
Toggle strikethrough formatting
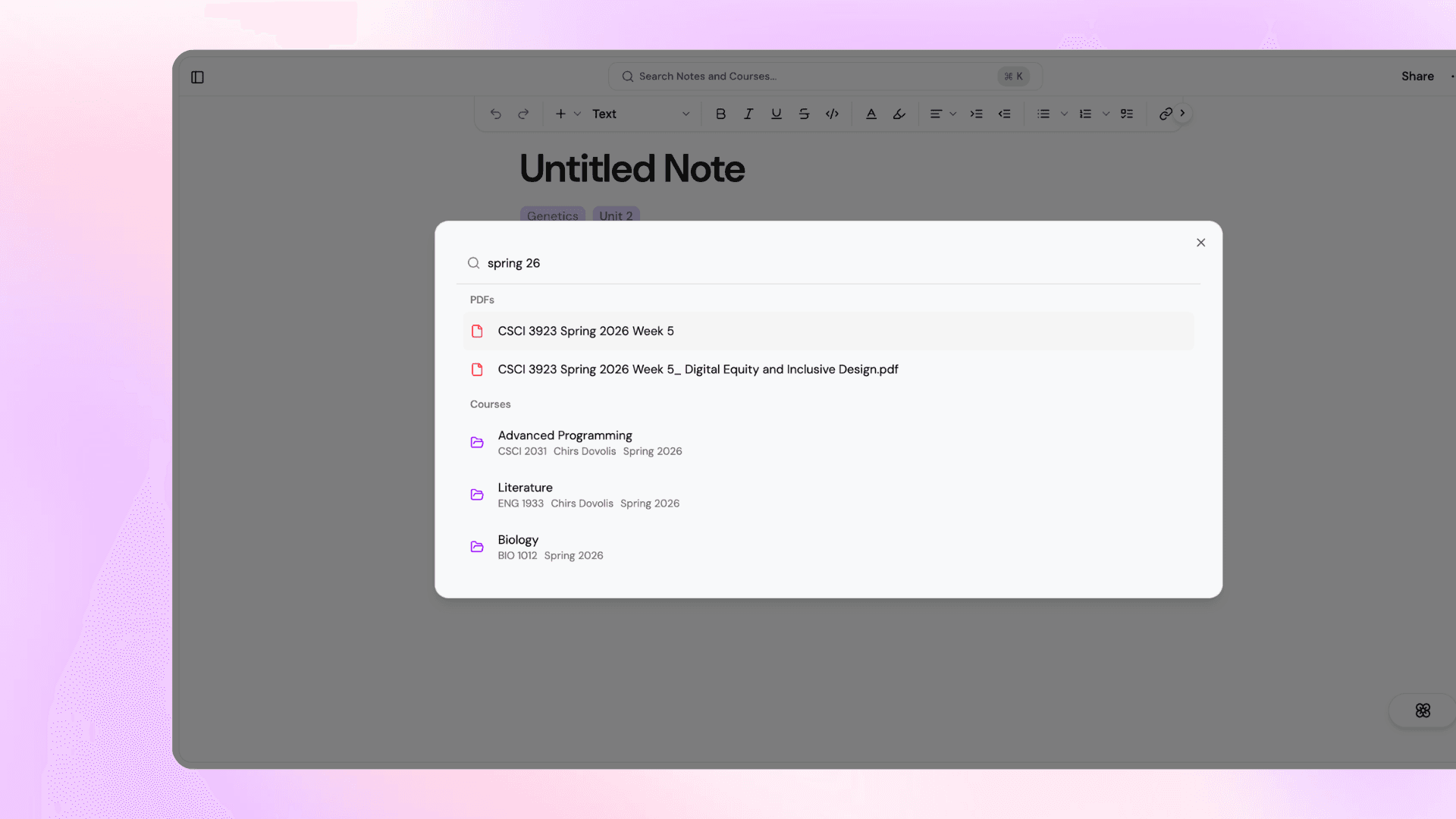tap(804, 114)
